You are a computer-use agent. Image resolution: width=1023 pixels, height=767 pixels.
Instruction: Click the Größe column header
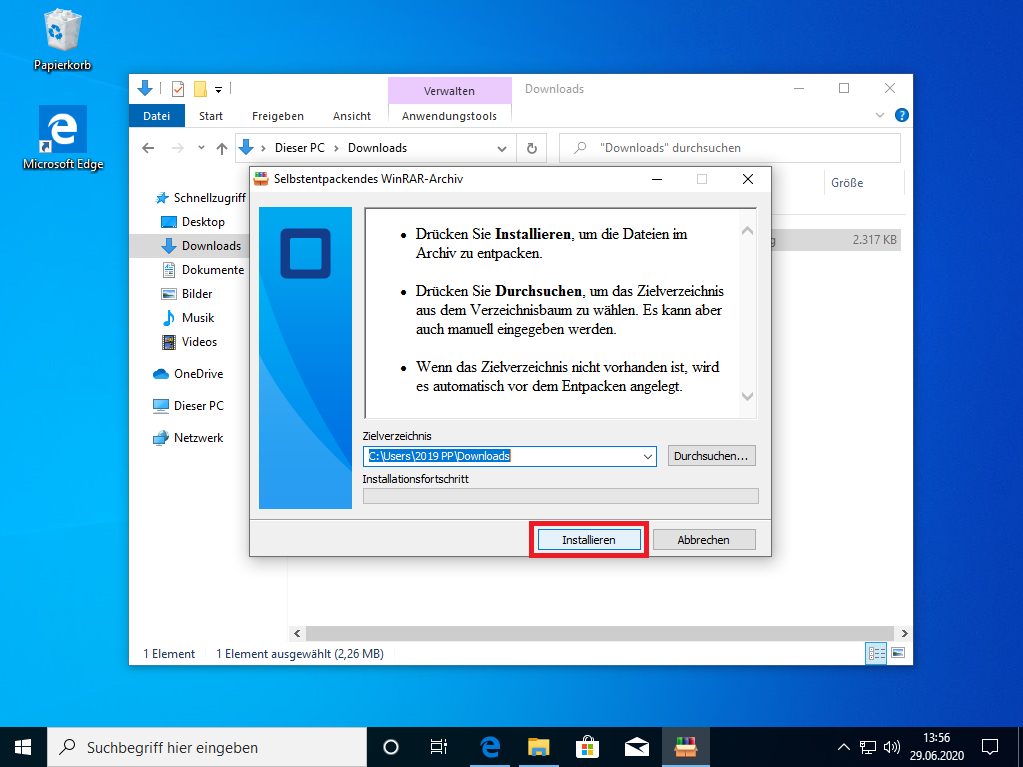coord(847,183)
